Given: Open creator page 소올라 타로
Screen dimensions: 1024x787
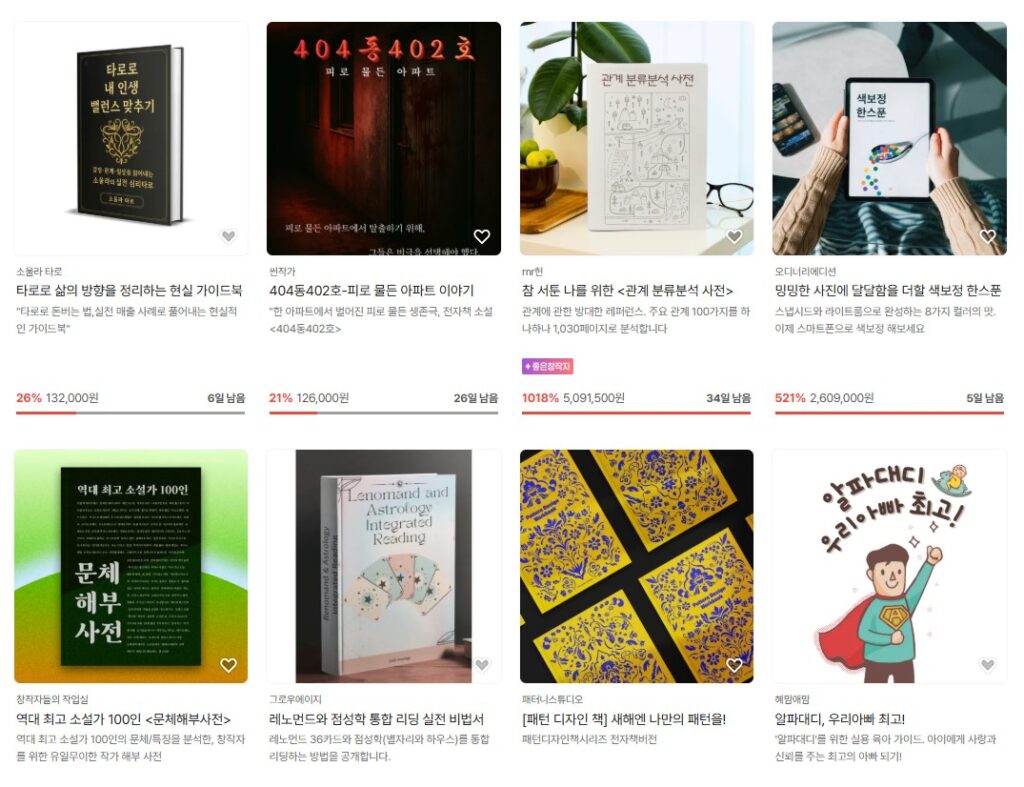Looking at the screenshot, I should click(x=39, y=271).
